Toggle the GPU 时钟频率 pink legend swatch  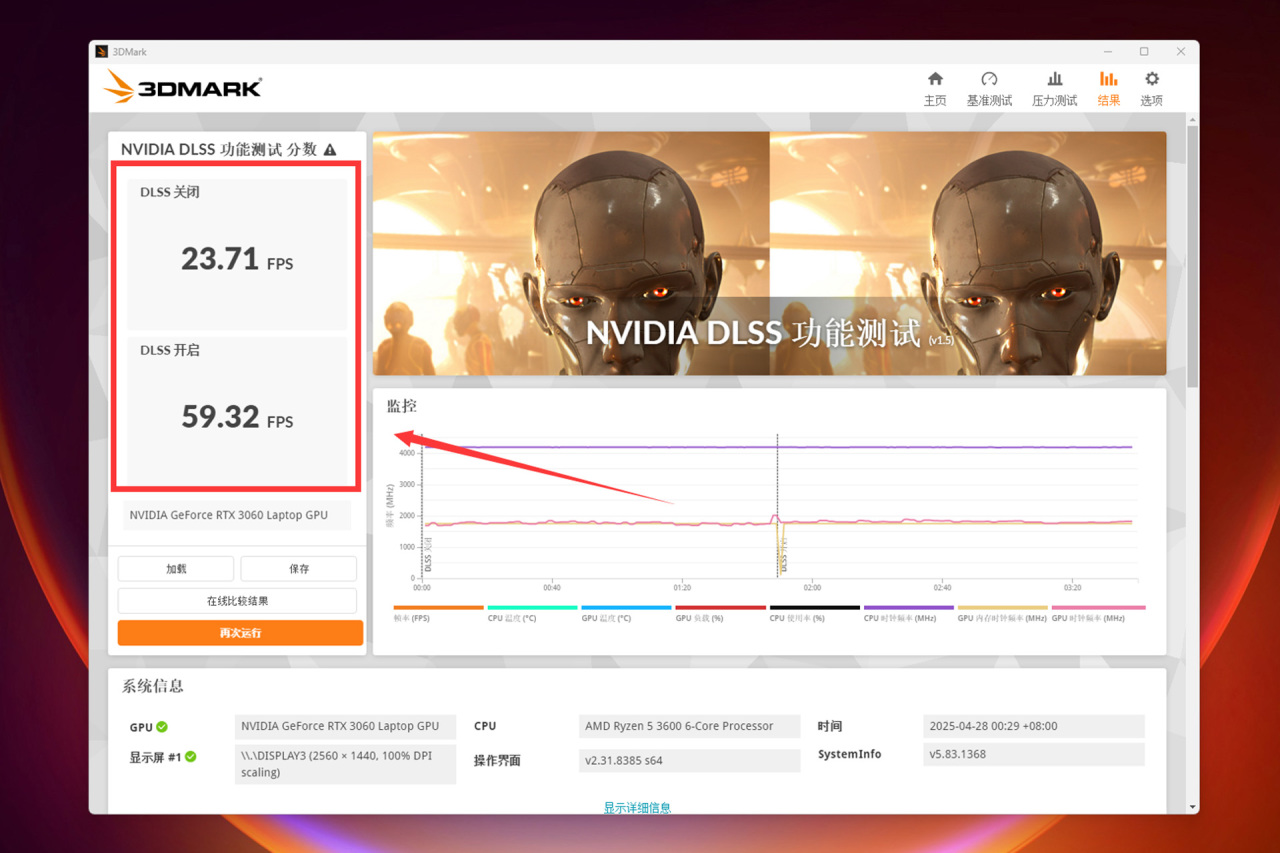pos(1099,607)
